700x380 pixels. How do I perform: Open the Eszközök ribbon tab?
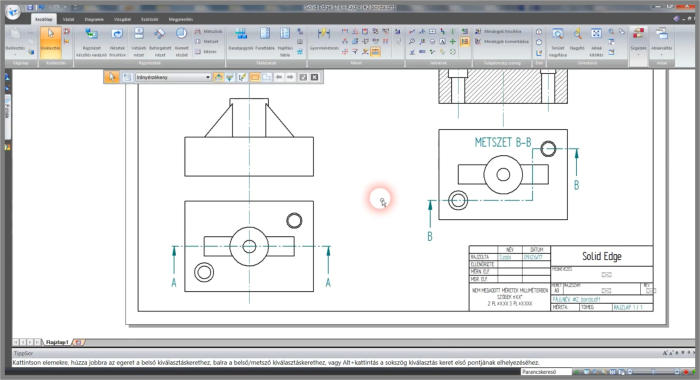[x=150, y=19]
